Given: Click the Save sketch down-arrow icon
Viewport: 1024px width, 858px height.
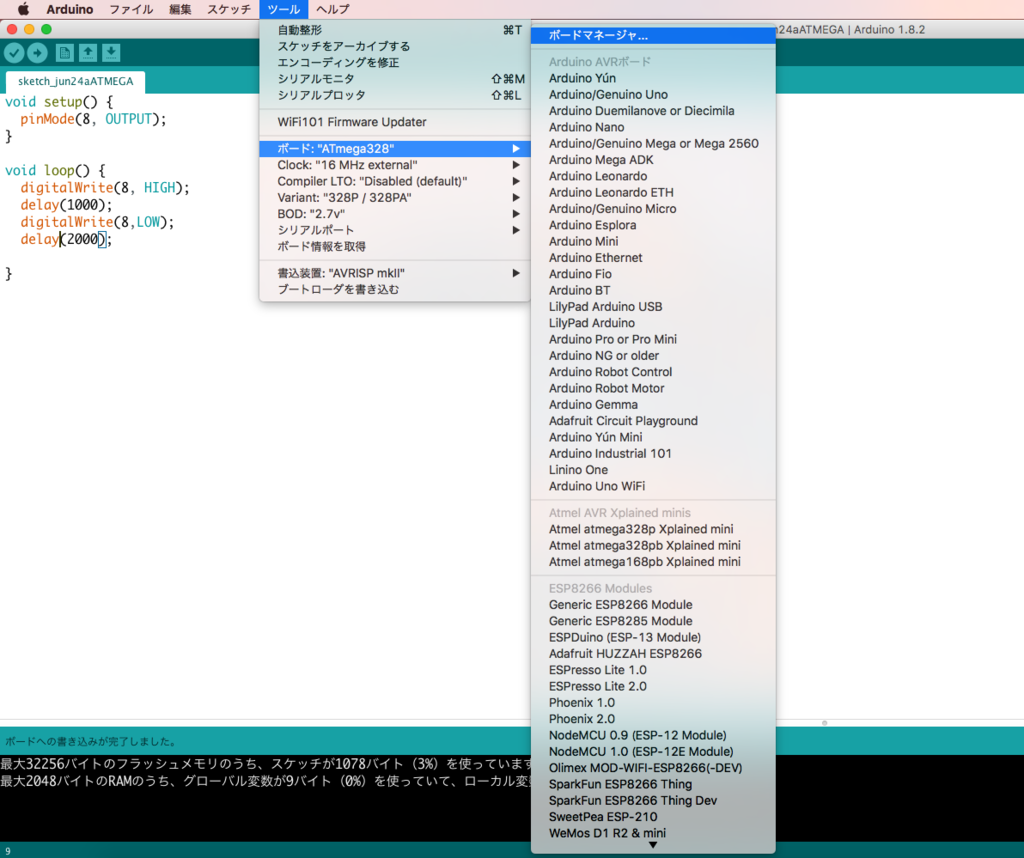Looking at the screenshot, I should pos(111,53).
